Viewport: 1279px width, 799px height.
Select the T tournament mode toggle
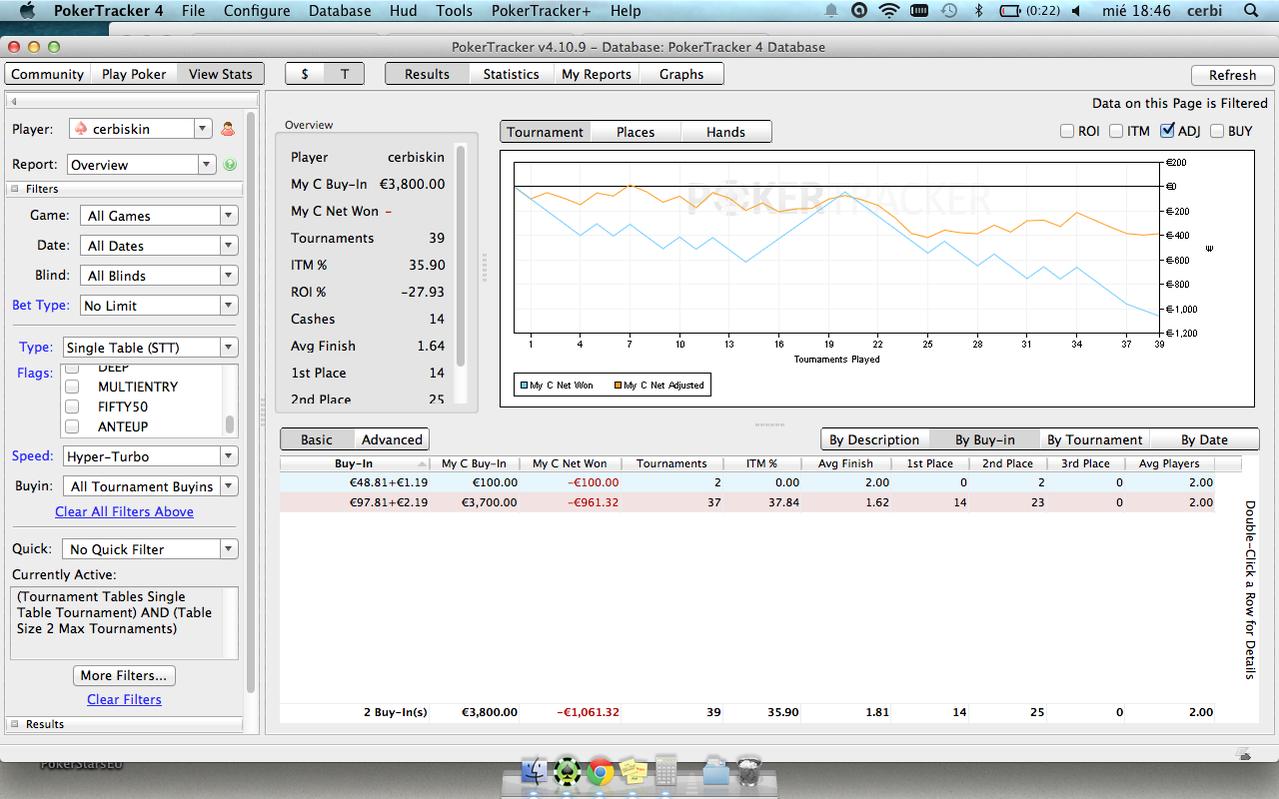(x=345, y=74)
